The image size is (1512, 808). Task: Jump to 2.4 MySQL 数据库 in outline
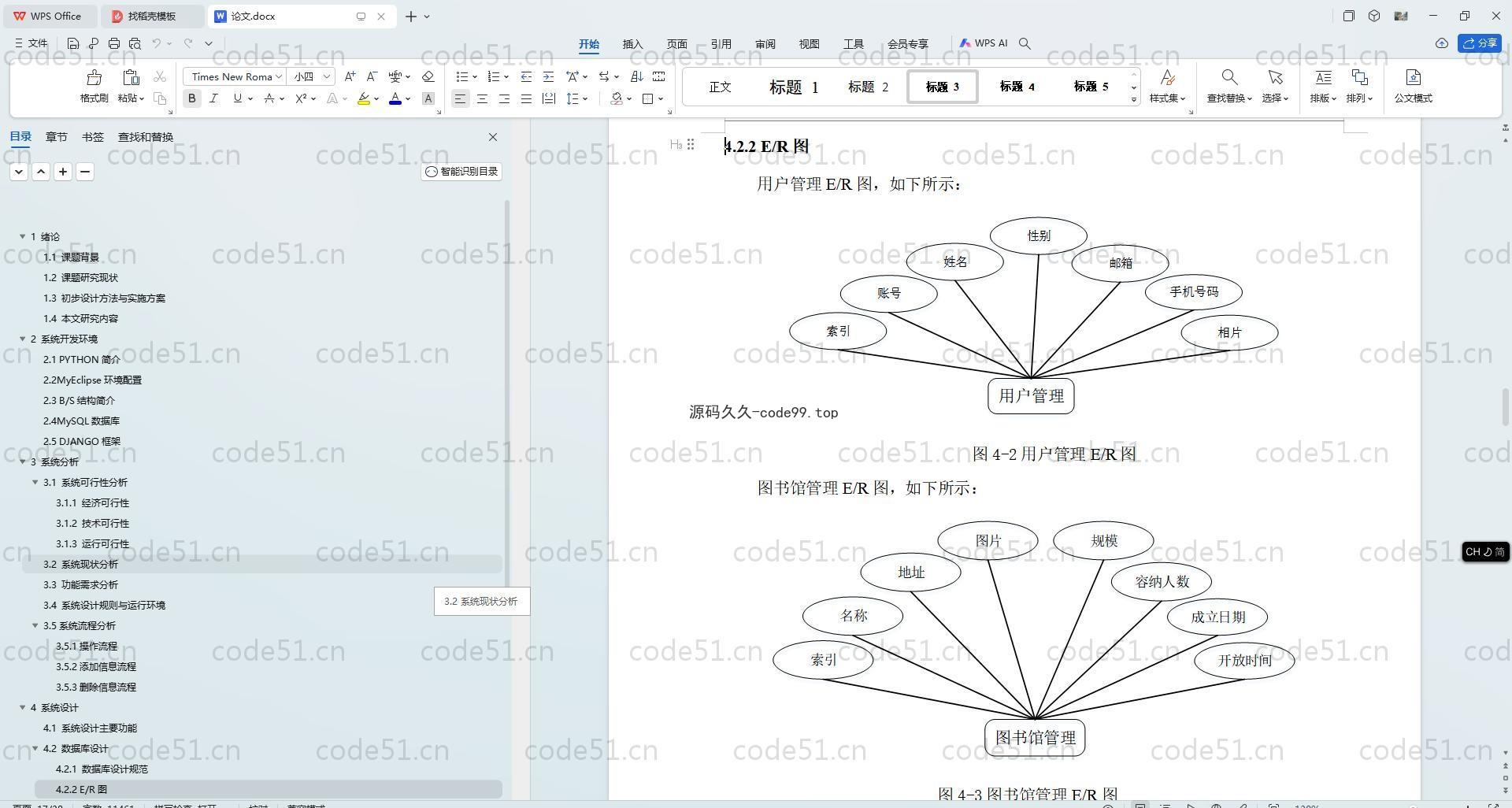click(81, 421)
